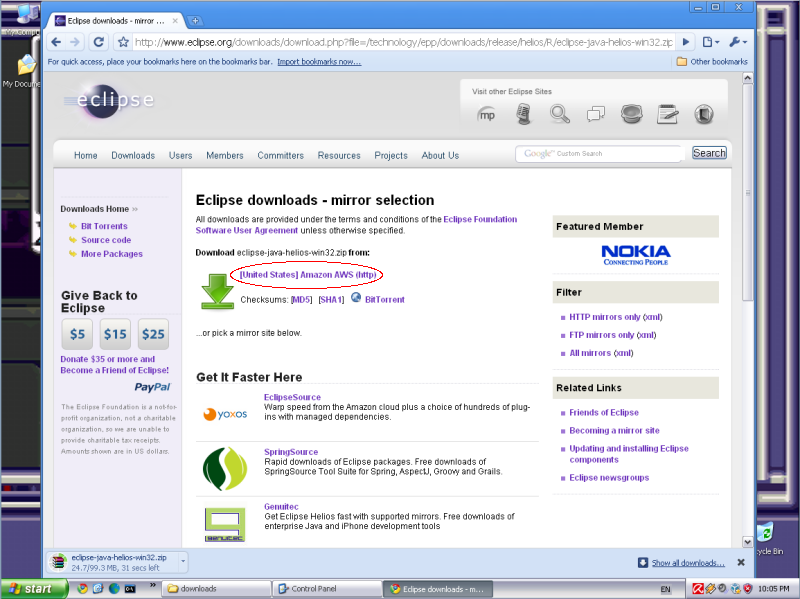Click the Eclipse Marketplace 'mp' icon

[487, 114]
